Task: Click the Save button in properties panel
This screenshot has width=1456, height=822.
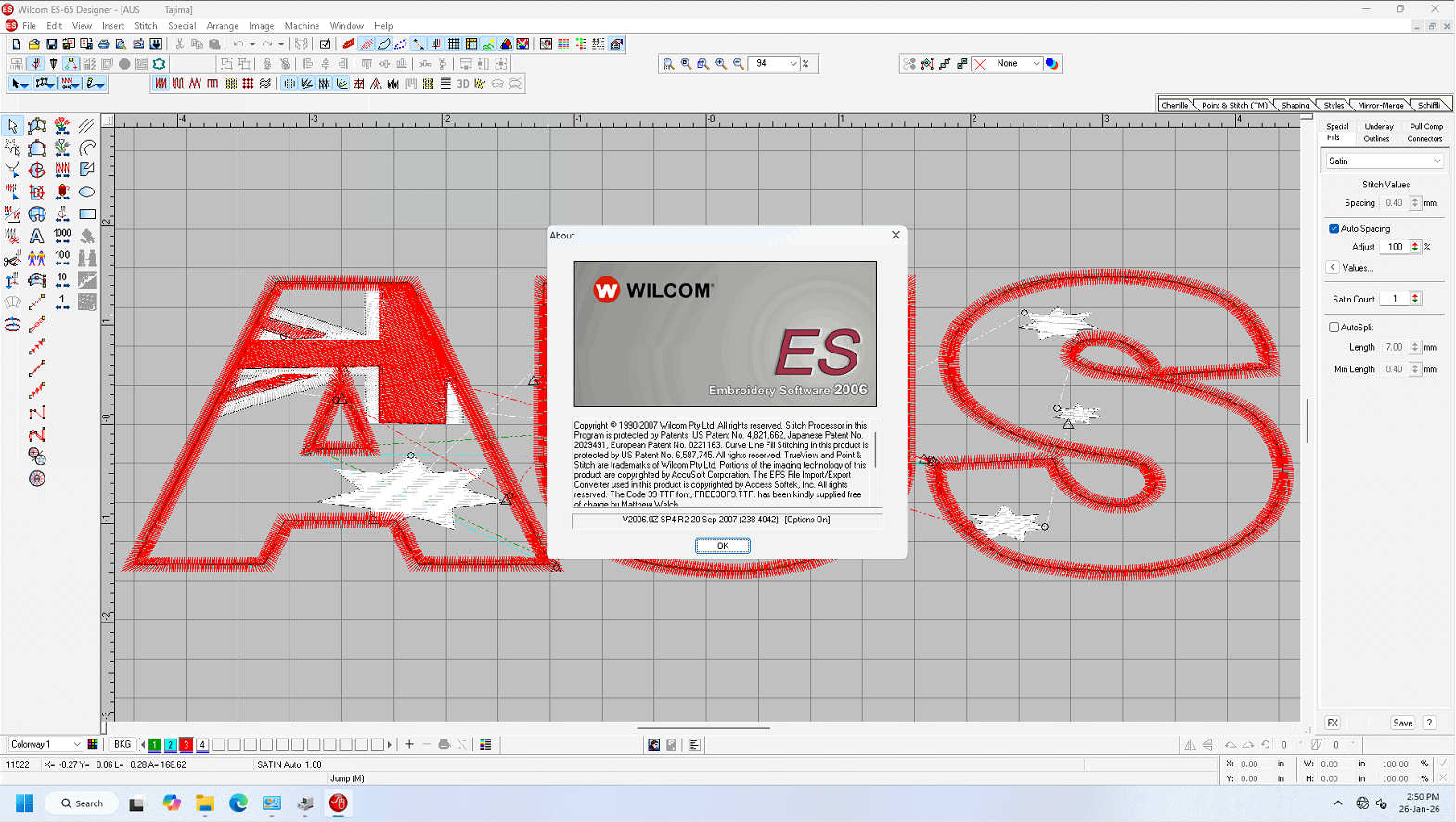Action: point(1402,723)
